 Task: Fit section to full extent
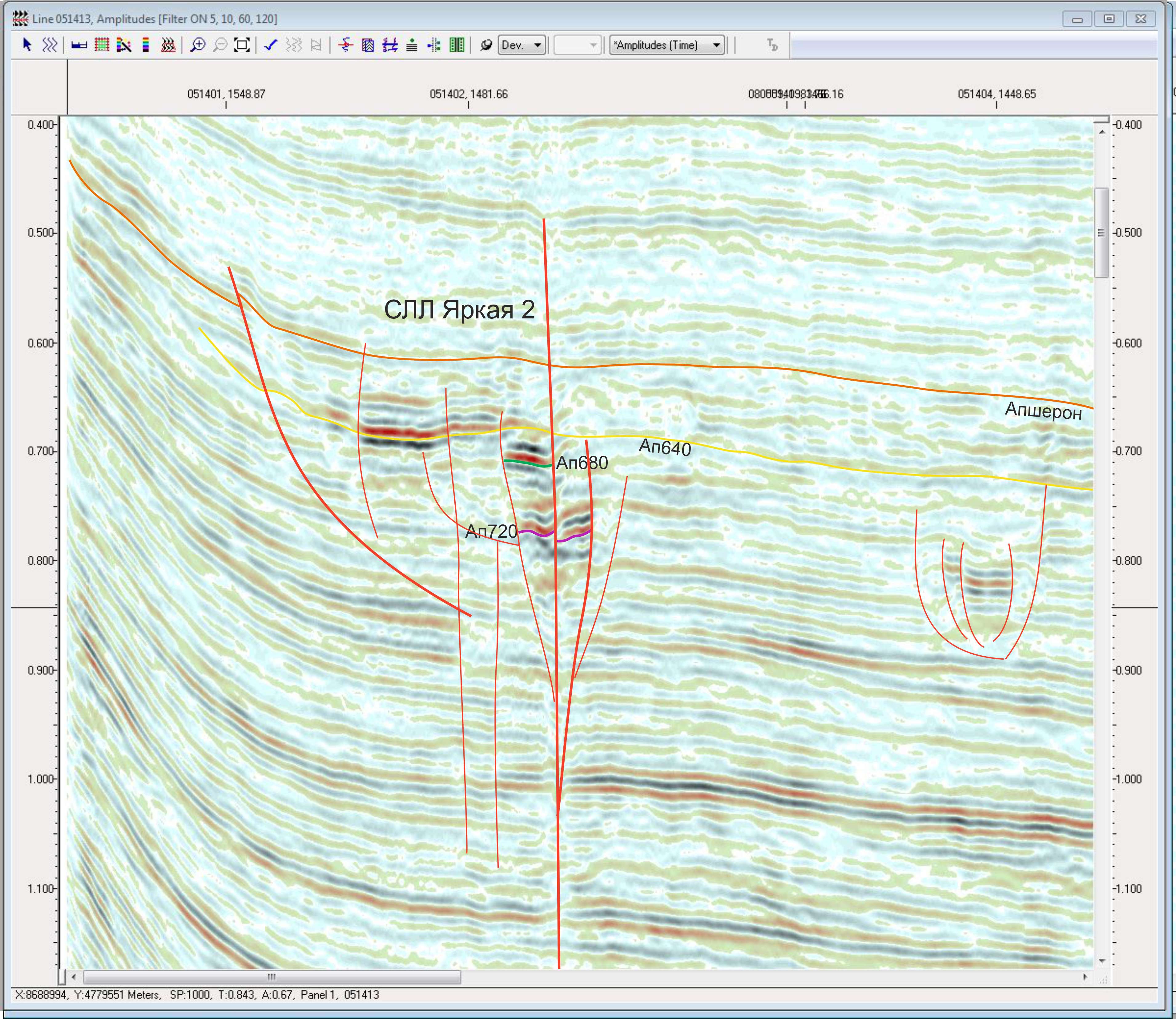click(x=242, y=45)
